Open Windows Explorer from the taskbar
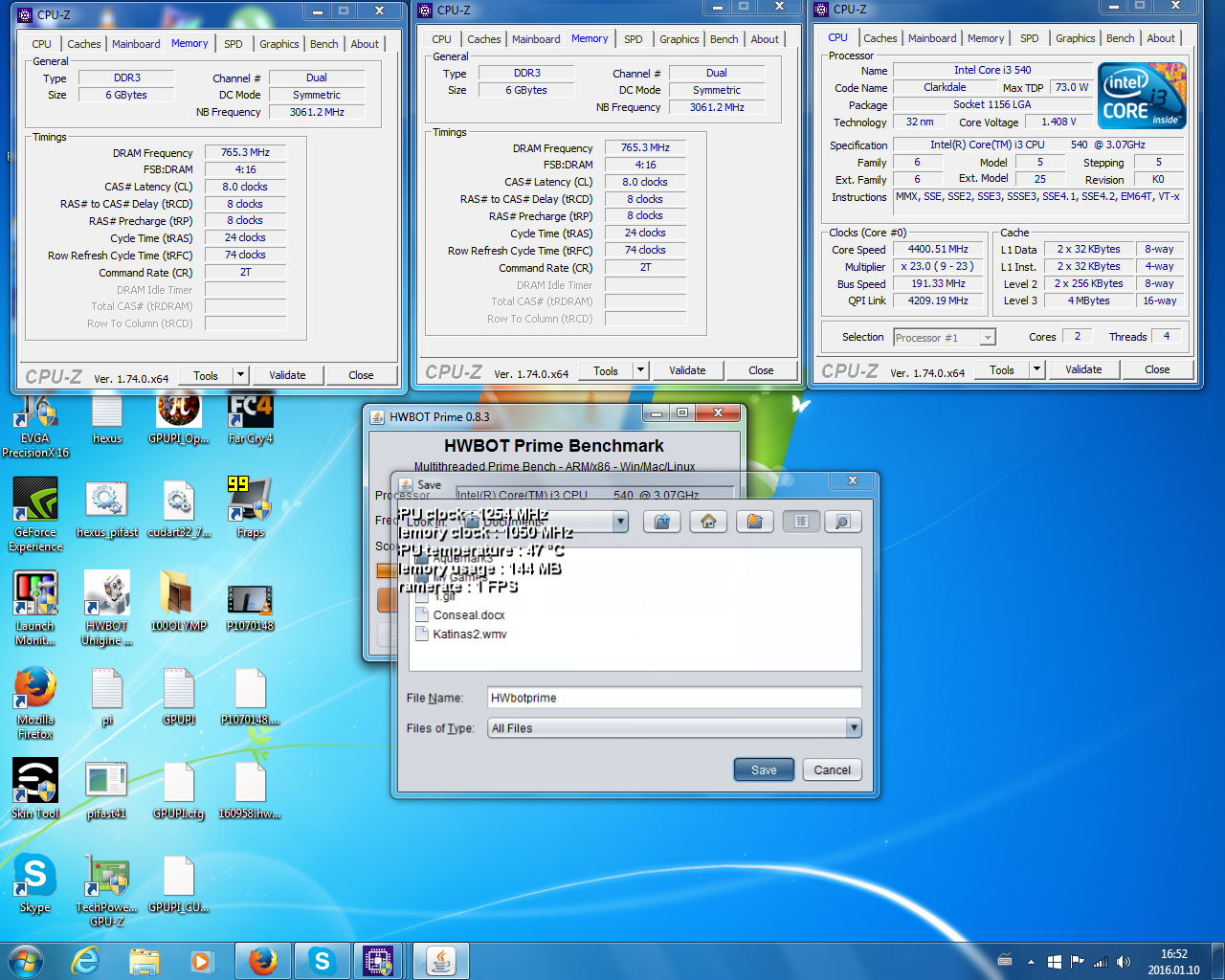Viewport: 1225px width, 980px height. [145, 960]
